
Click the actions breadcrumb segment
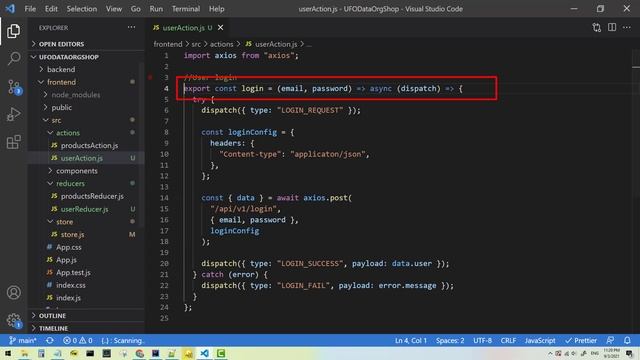(222, 44)
